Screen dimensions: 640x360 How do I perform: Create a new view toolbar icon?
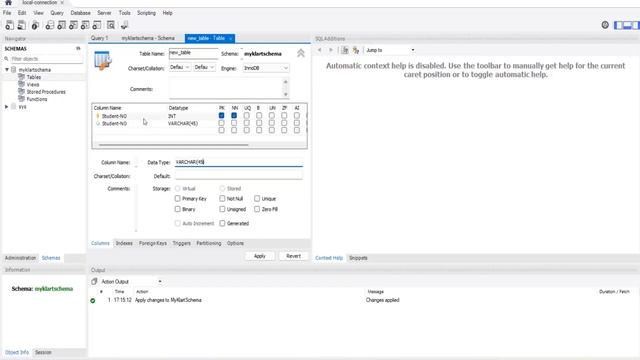coord(73,25)
